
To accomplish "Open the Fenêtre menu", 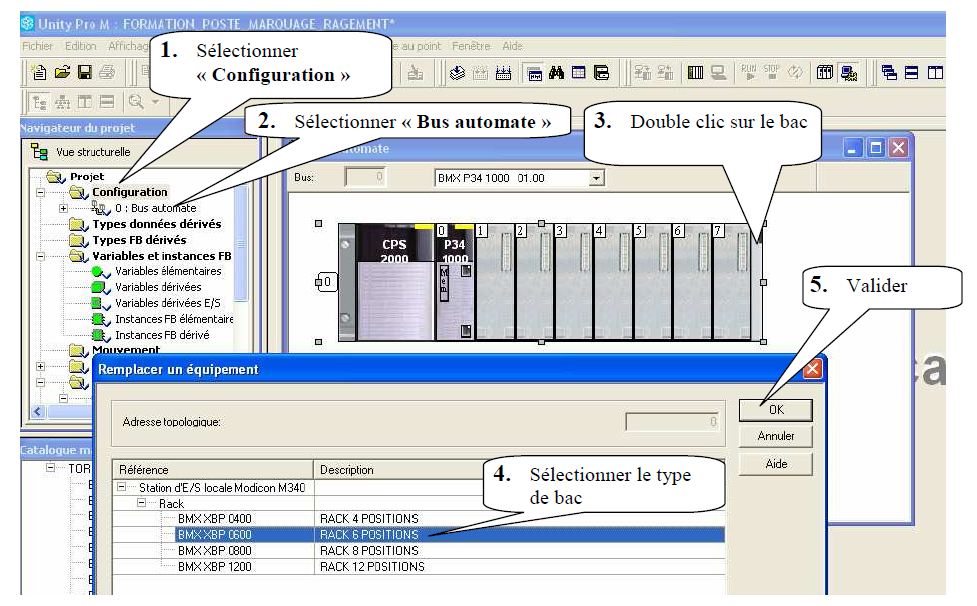I will coord(471,46).
